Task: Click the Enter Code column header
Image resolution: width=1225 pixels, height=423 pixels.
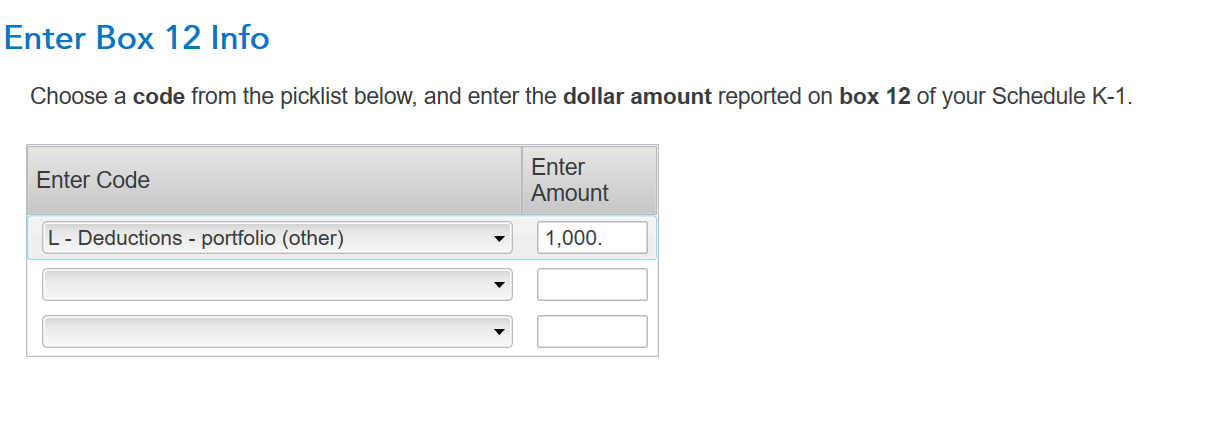Action: (x=93, y=180)
